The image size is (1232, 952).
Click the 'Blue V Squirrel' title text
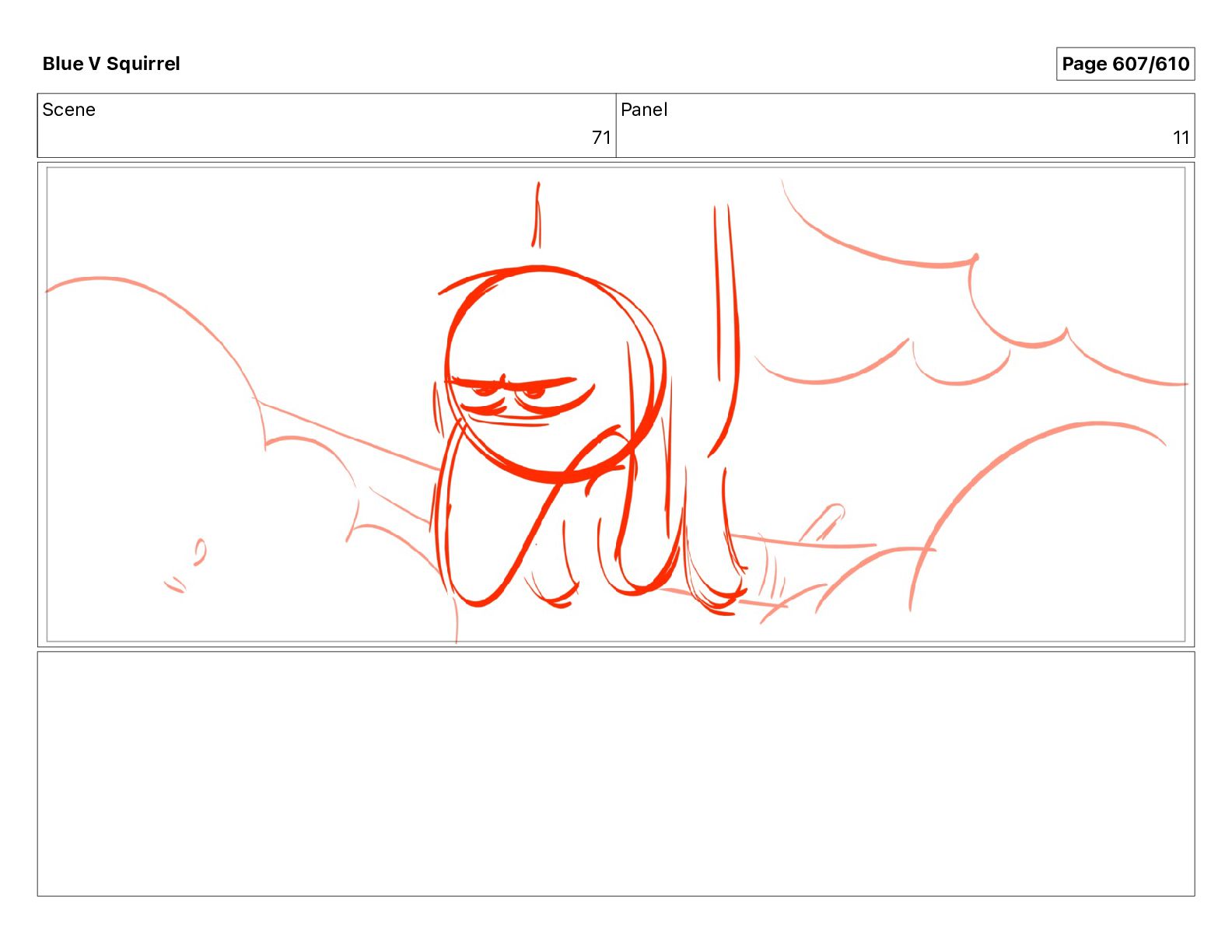(x=111, y=64)
